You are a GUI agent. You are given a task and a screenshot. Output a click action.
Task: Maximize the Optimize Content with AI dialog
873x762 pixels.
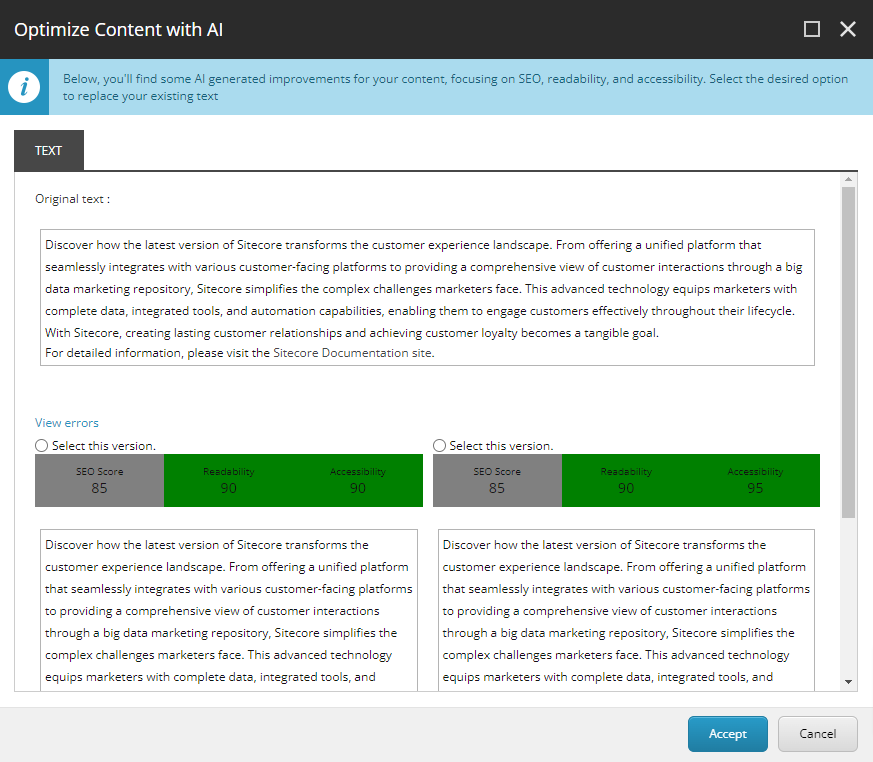[812, 29]
